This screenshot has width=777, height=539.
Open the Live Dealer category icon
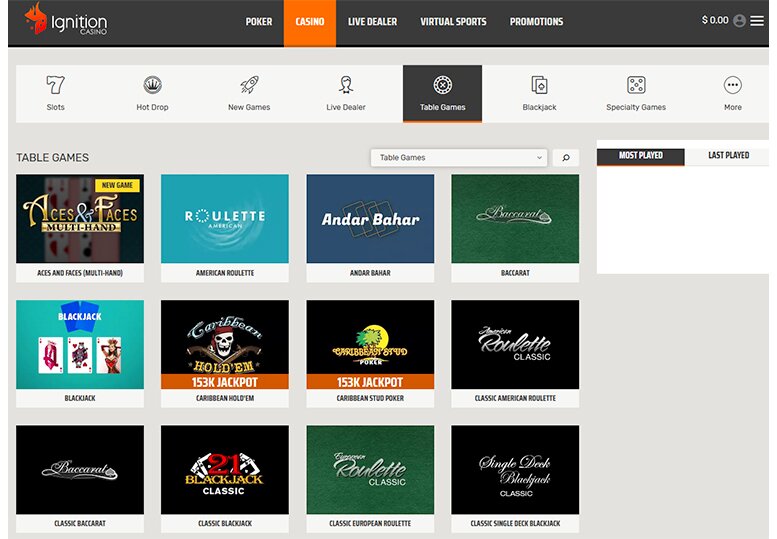pyautogui.click(x=346, y=85)
